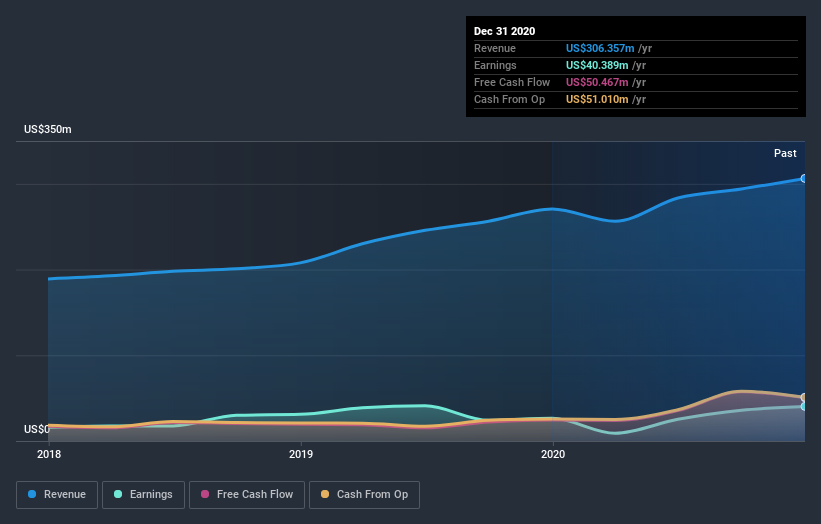Click the 2020 x-axis label

tap(553, 454)
